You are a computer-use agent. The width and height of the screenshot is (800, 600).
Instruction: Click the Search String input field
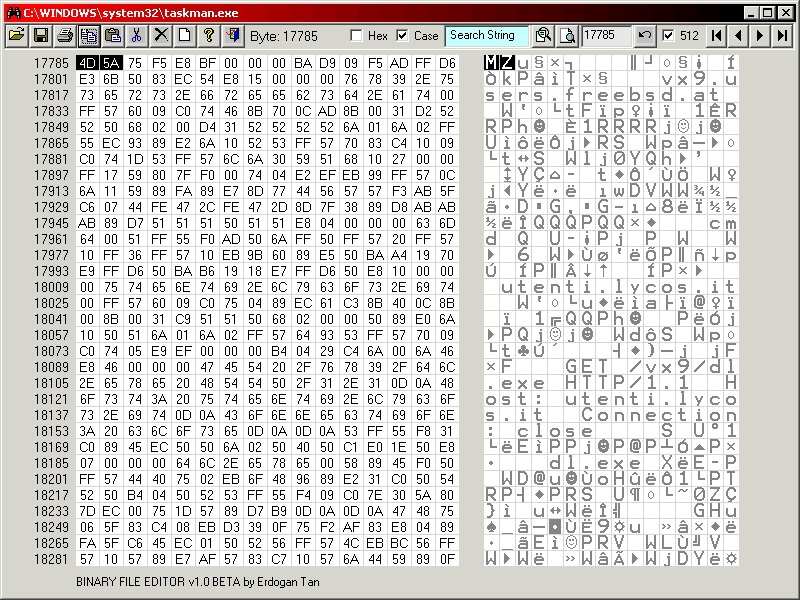click(486, 35)
